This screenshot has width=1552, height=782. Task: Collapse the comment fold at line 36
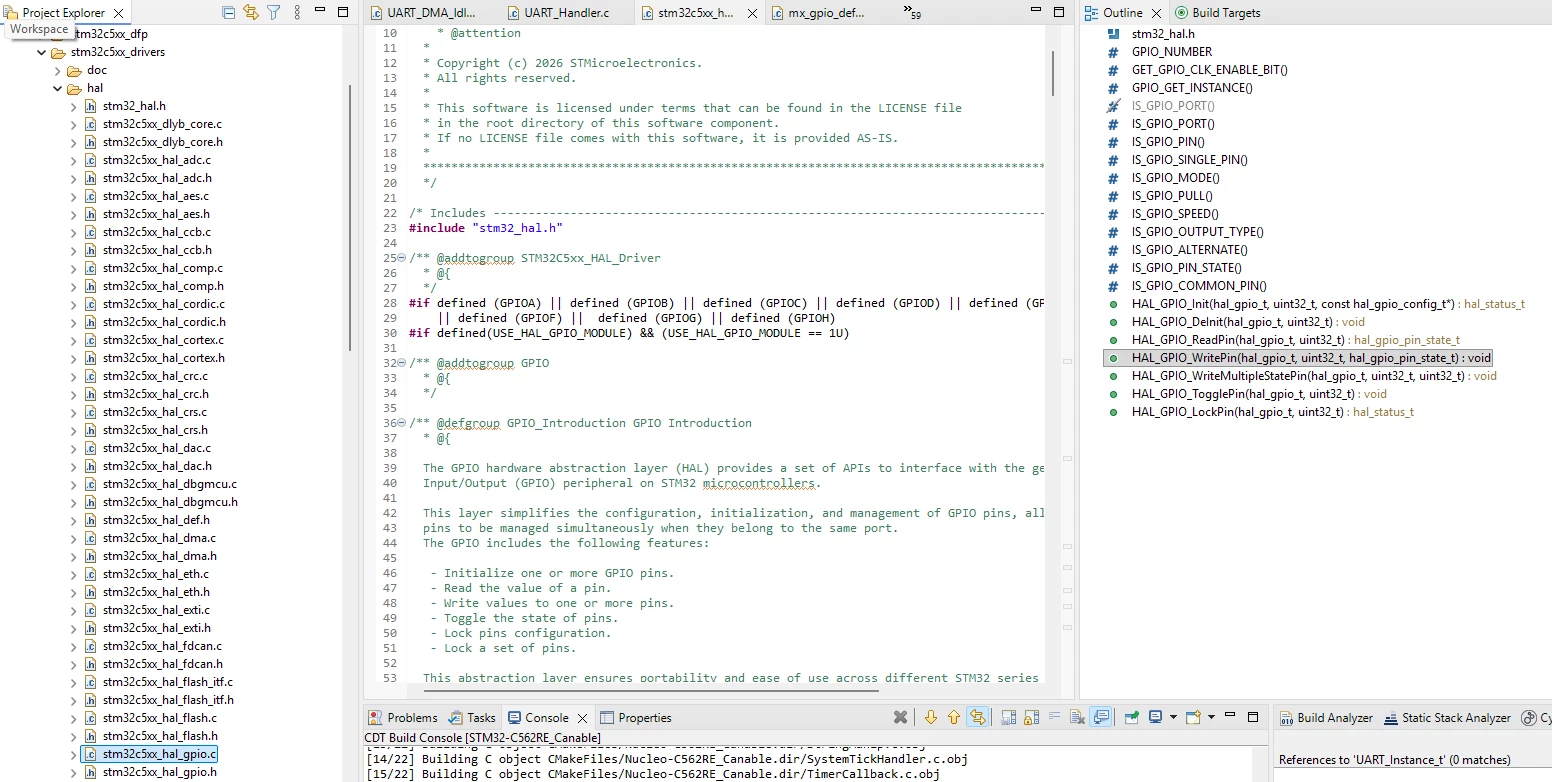tap(401, 423)
